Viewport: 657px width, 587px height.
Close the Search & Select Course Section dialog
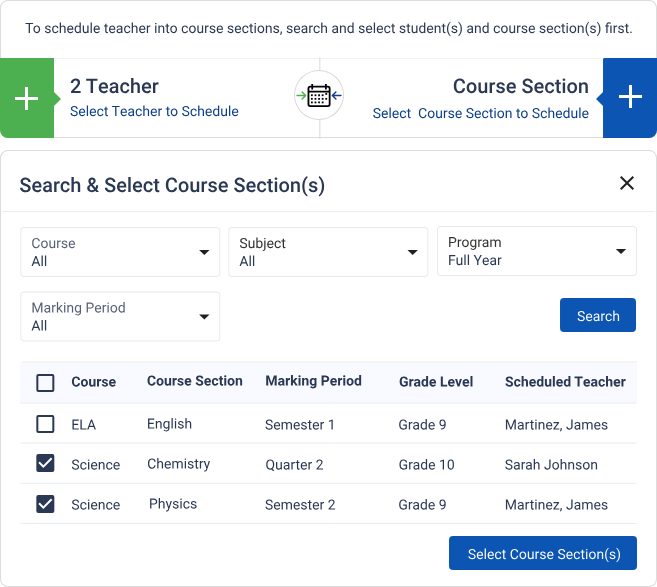pyautogui.click(x=627, y=183)
